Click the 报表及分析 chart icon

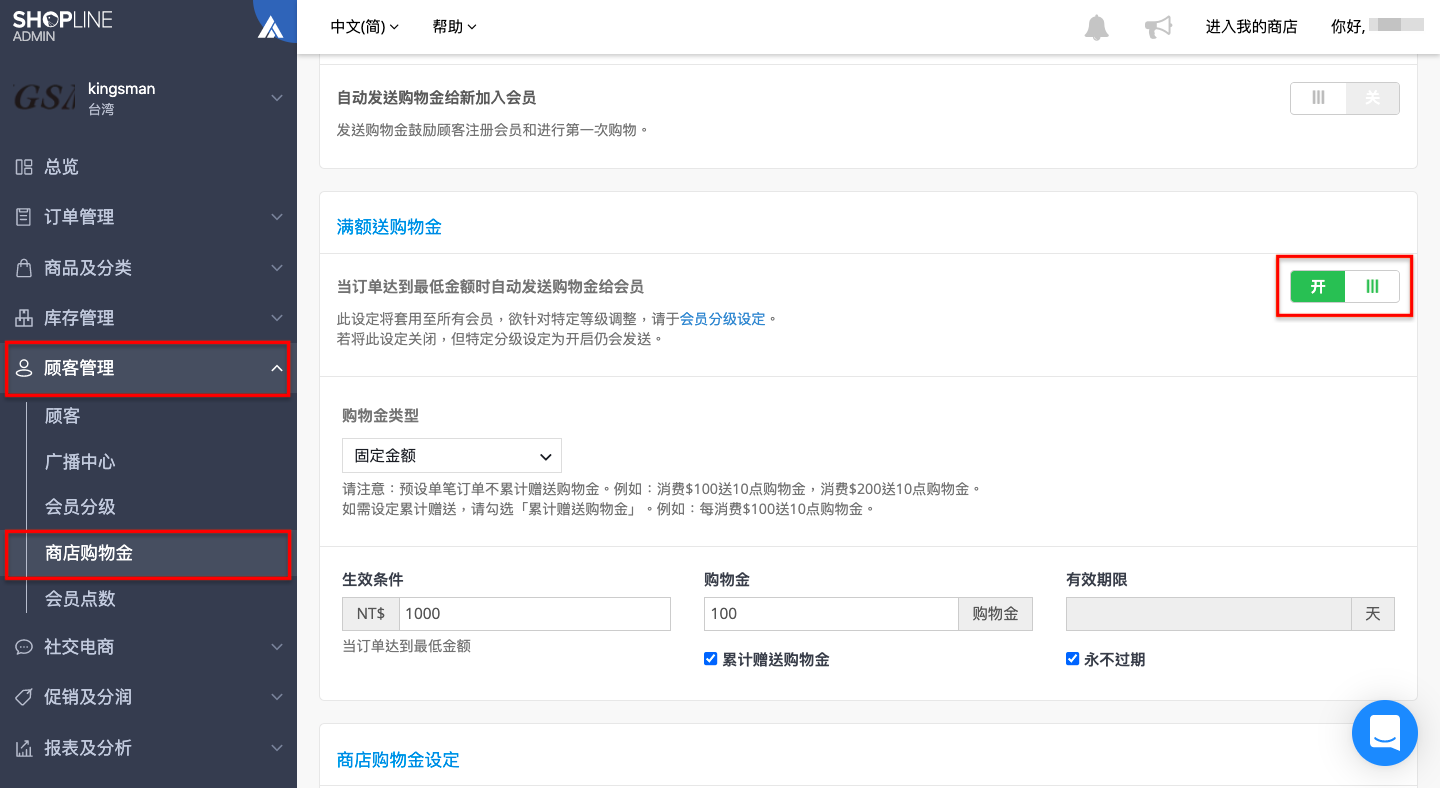(x=24, y=748)
